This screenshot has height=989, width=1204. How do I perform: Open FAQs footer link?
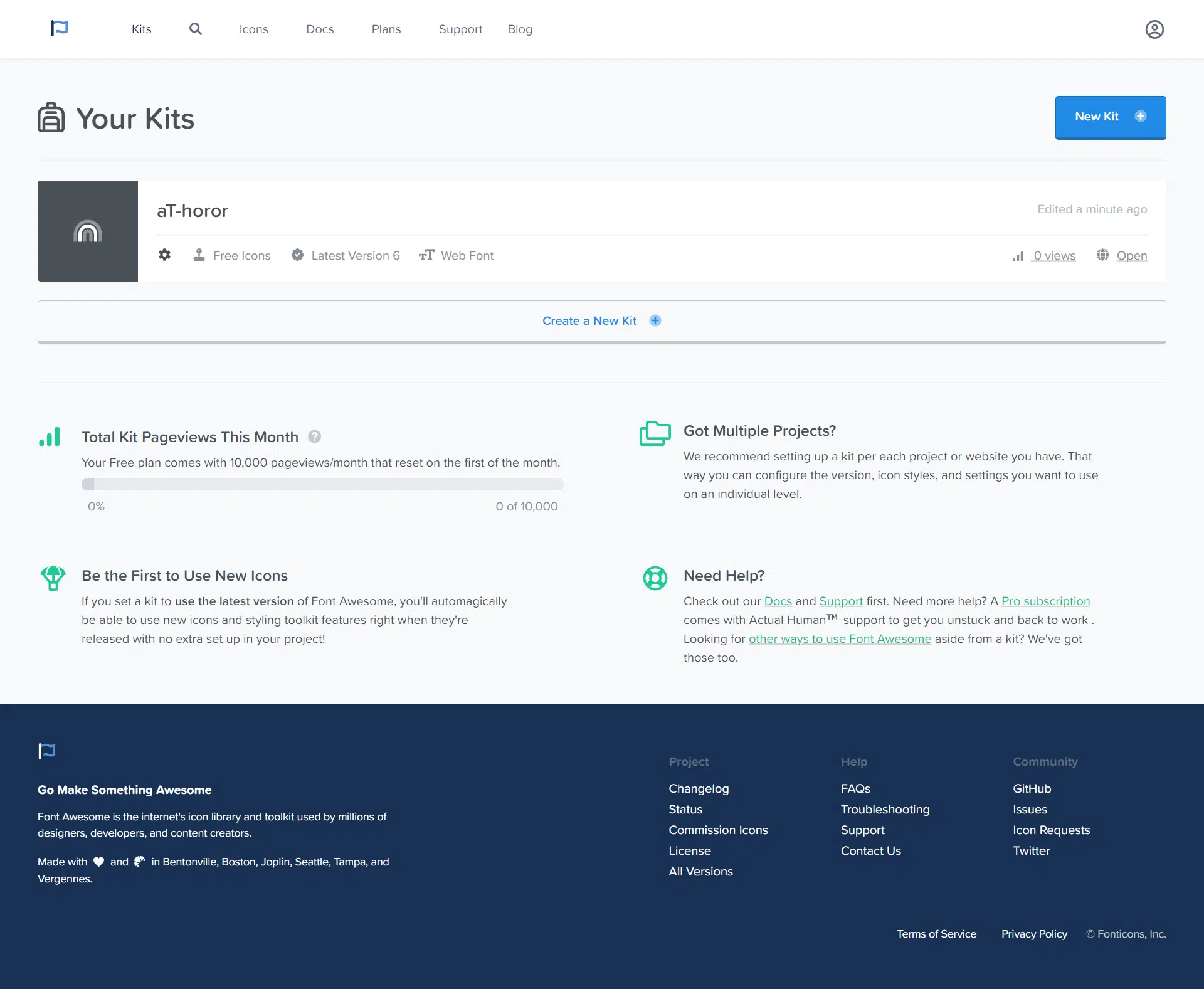point(855,789)
